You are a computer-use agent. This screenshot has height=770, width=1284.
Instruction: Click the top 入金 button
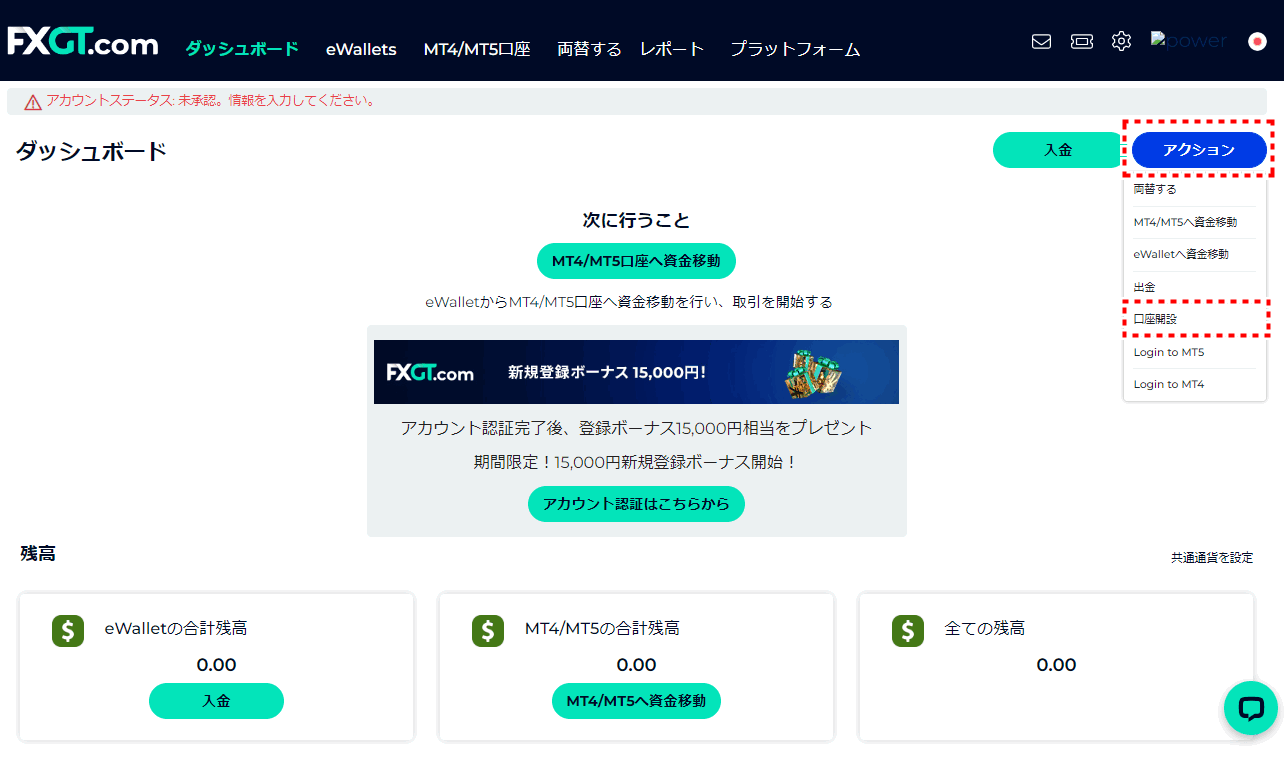[x=1058, y=150]
